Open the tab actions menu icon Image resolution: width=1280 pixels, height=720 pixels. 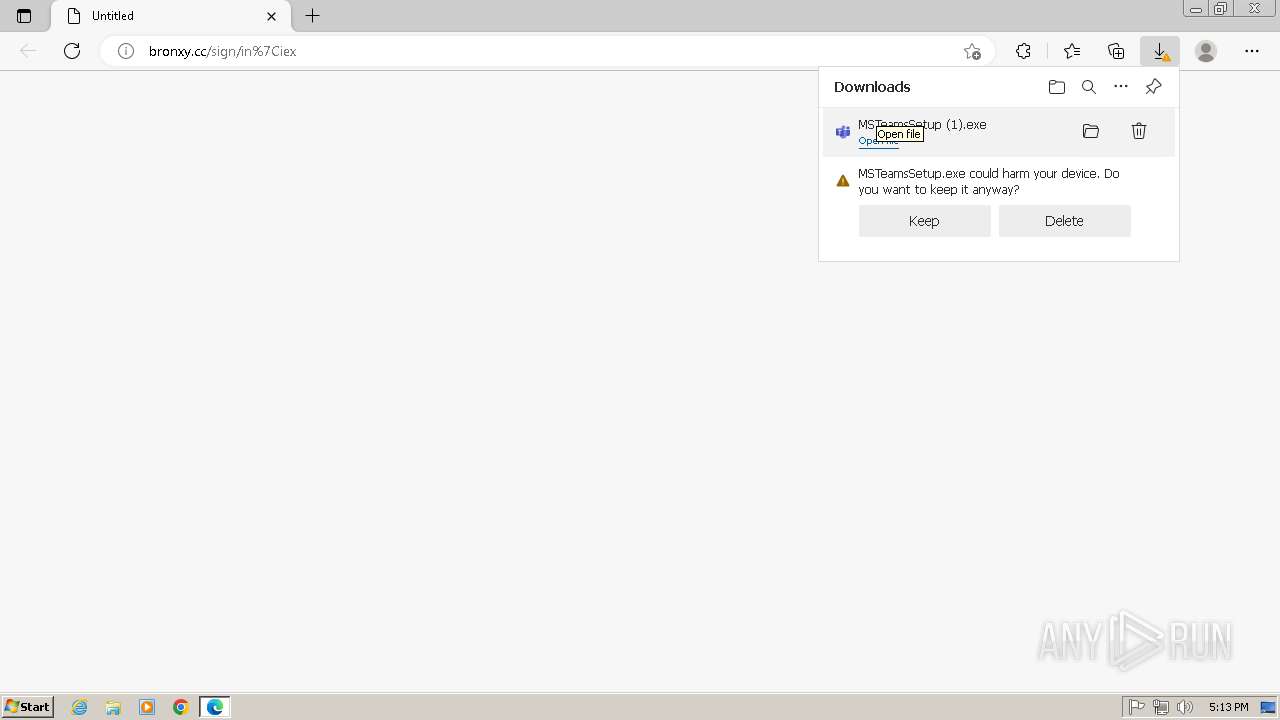24,16
